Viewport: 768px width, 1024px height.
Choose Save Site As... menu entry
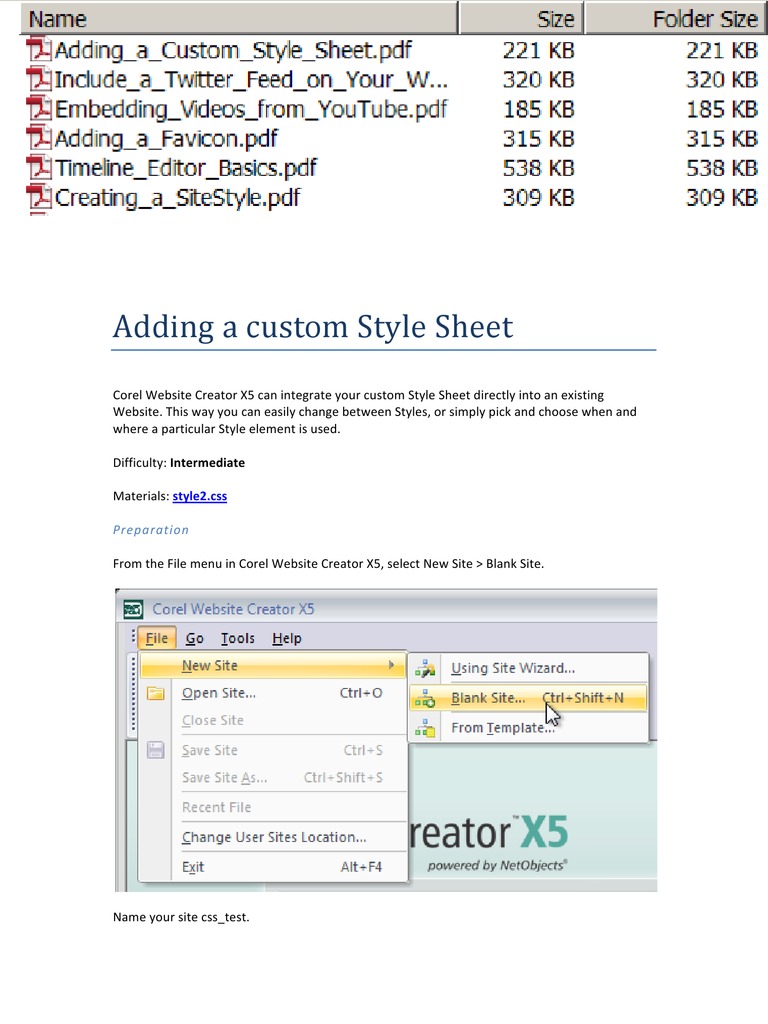click(274, 777)
